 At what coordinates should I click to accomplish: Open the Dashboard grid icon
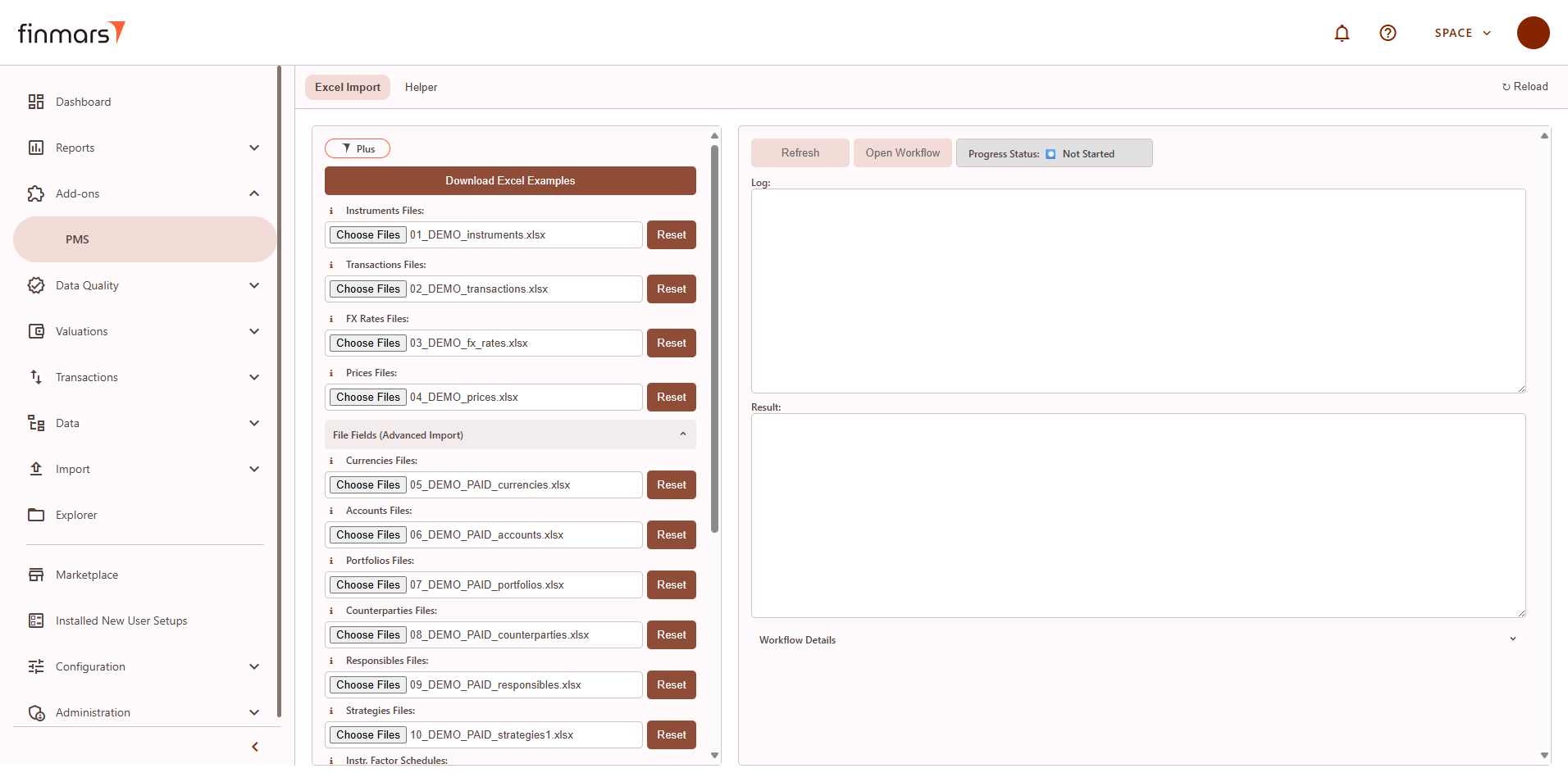(36, 102)
